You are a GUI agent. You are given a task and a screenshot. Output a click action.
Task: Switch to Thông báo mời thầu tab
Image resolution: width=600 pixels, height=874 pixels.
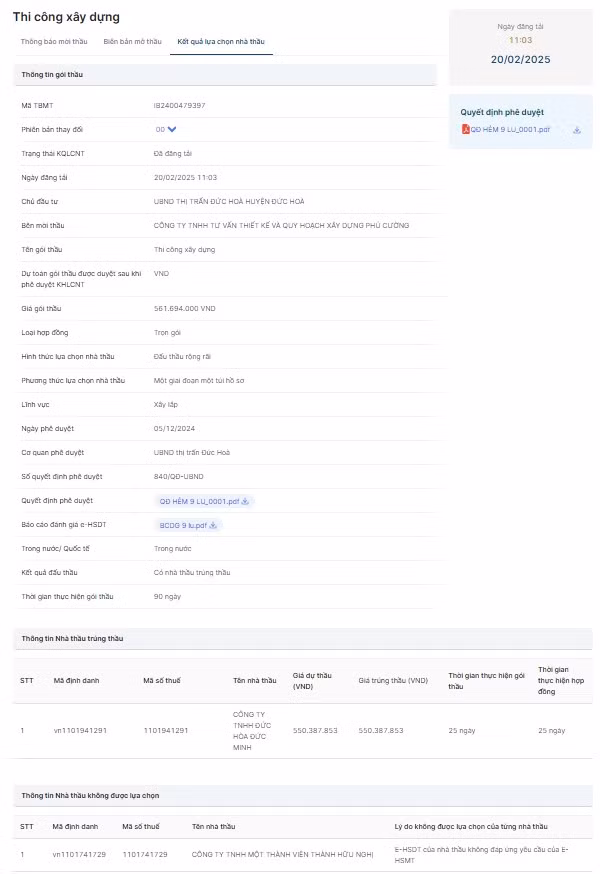coord(54,42)
